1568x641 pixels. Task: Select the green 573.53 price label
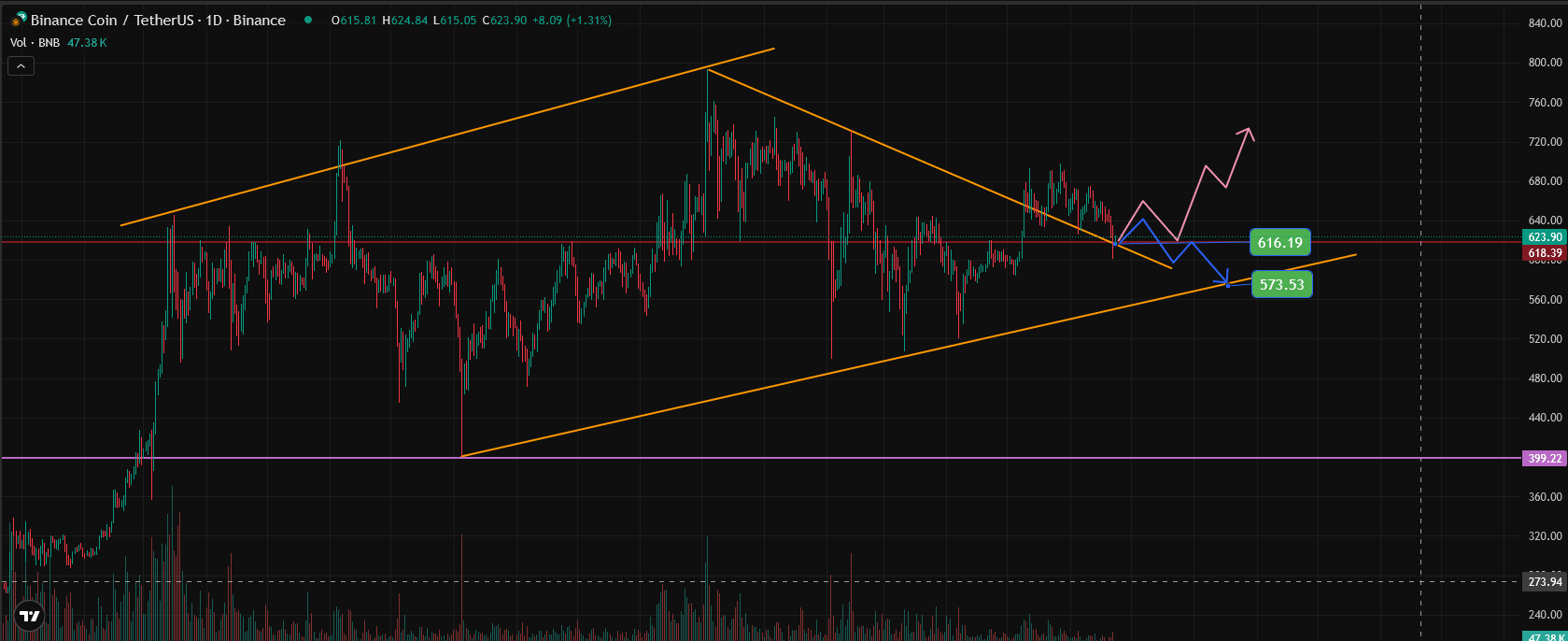[1281, 284]
